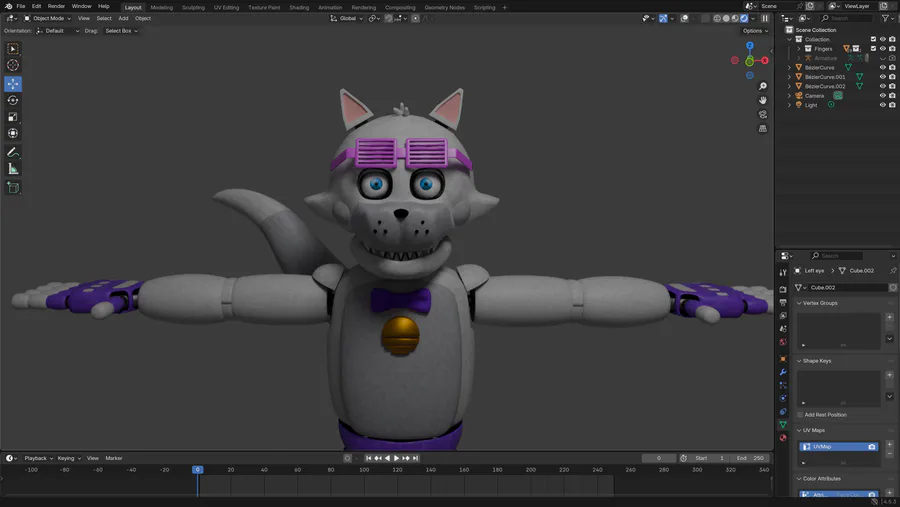Select the Select Box tool
The height and width of the screenshot is (507, 900).
tap(13, 49)
